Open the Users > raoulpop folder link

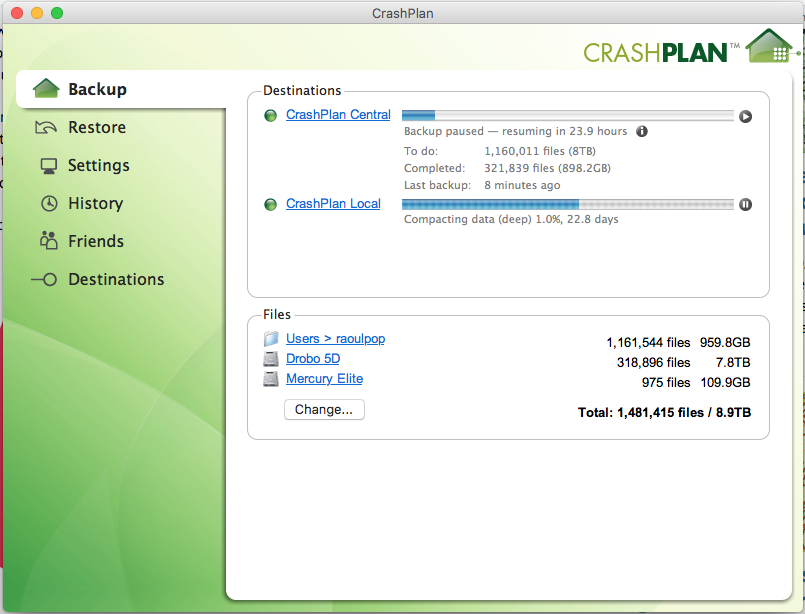(335, 339)
